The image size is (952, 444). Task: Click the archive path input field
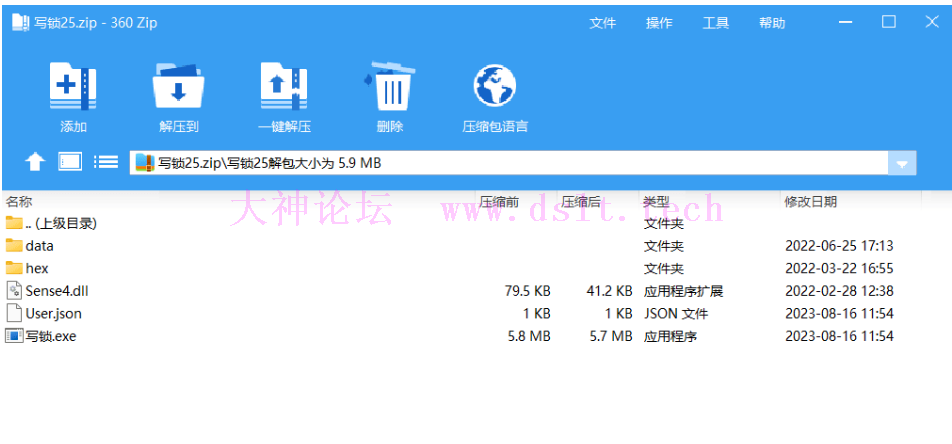coord(509,163)
